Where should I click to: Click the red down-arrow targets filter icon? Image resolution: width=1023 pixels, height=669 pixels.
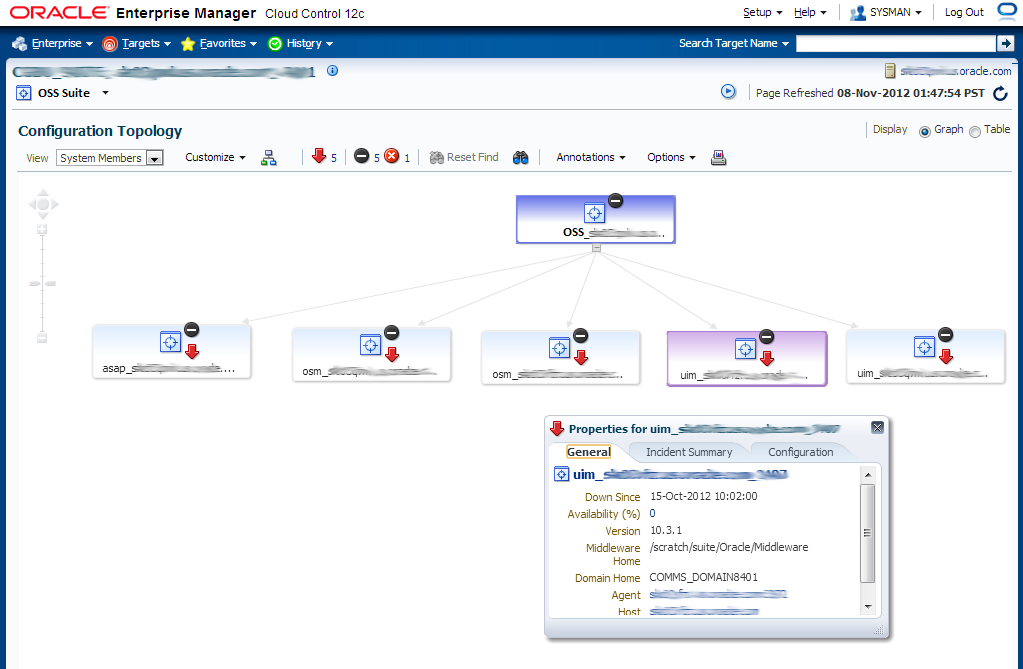click(x=319, y=156)
